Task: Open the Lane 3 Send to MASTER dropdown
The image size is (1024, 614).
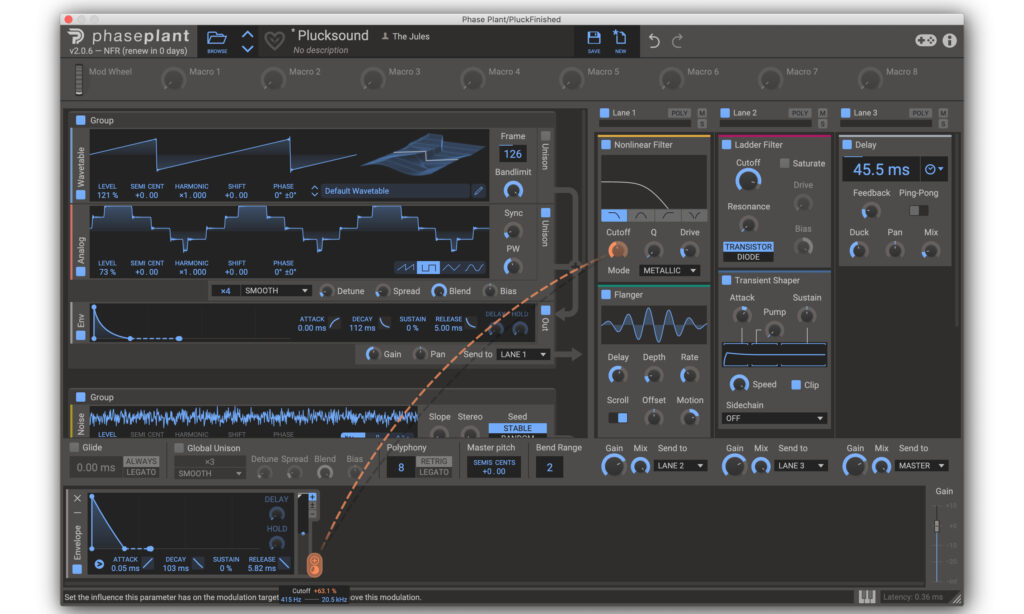Action: [x=922, y=466]
